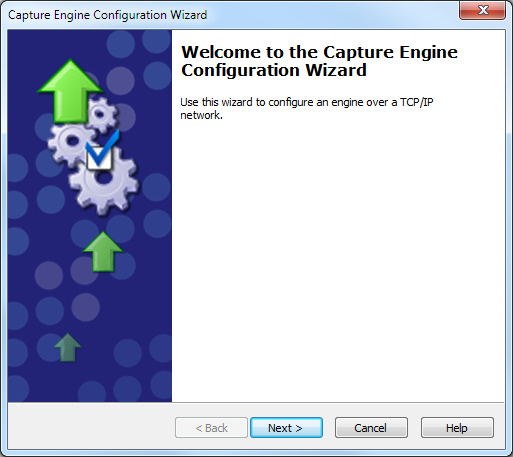The width and height of the screenshot is (513, 457).
Task: Click the gray button bar left of Back
Action: pos(90,428)
